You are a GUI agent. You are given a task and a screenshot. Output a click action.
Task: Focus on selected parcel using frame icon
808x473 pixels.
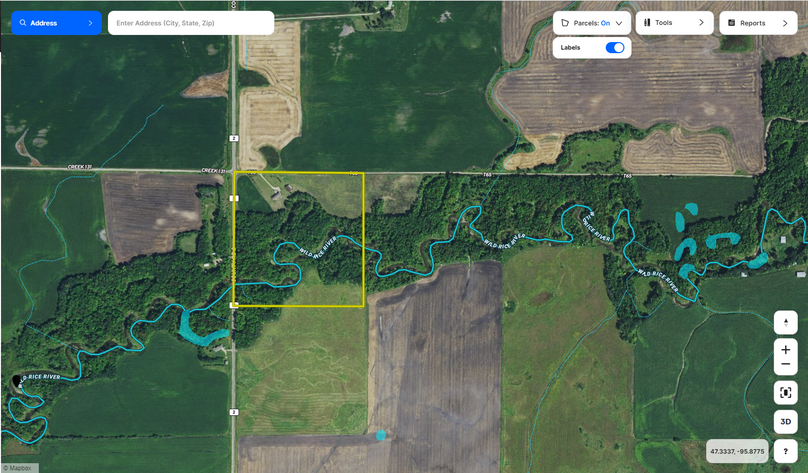785,393
